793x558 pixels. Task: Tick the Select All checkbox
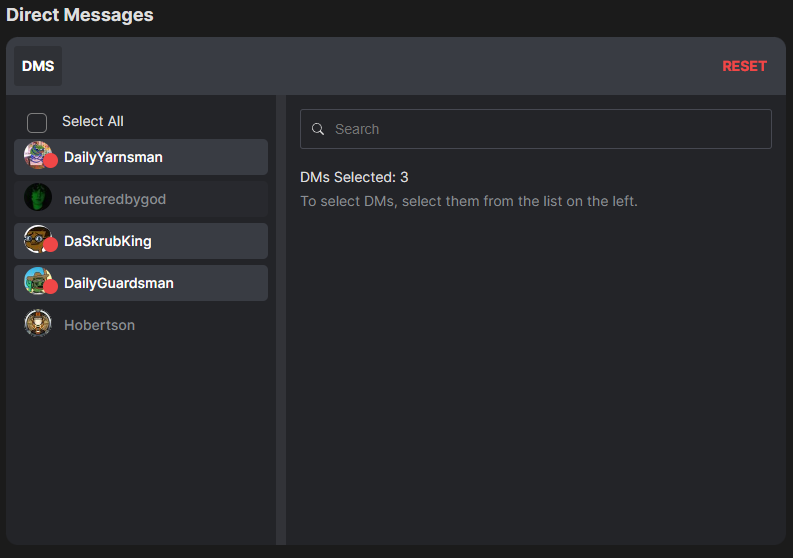37,122
